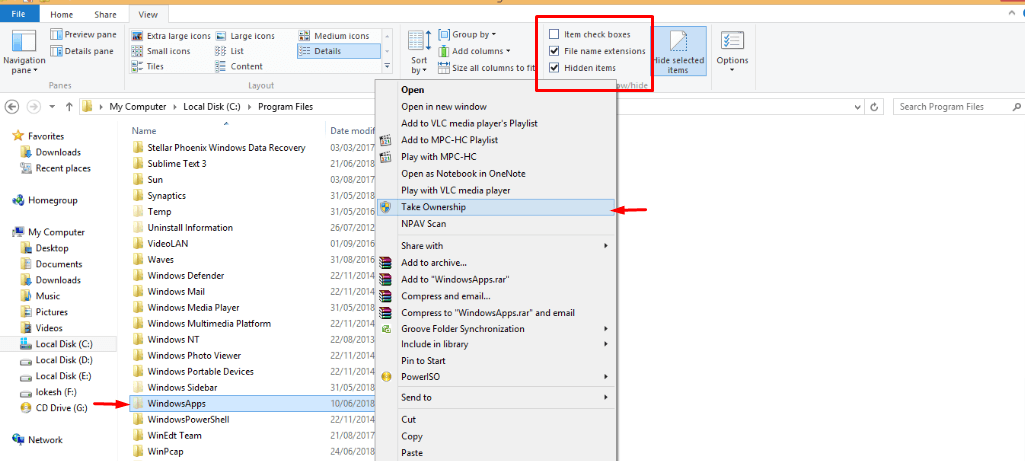The height and width of the screenshot is (461, 1025).
Task: Select the WindowsApps folder
Action: point(253,403)
